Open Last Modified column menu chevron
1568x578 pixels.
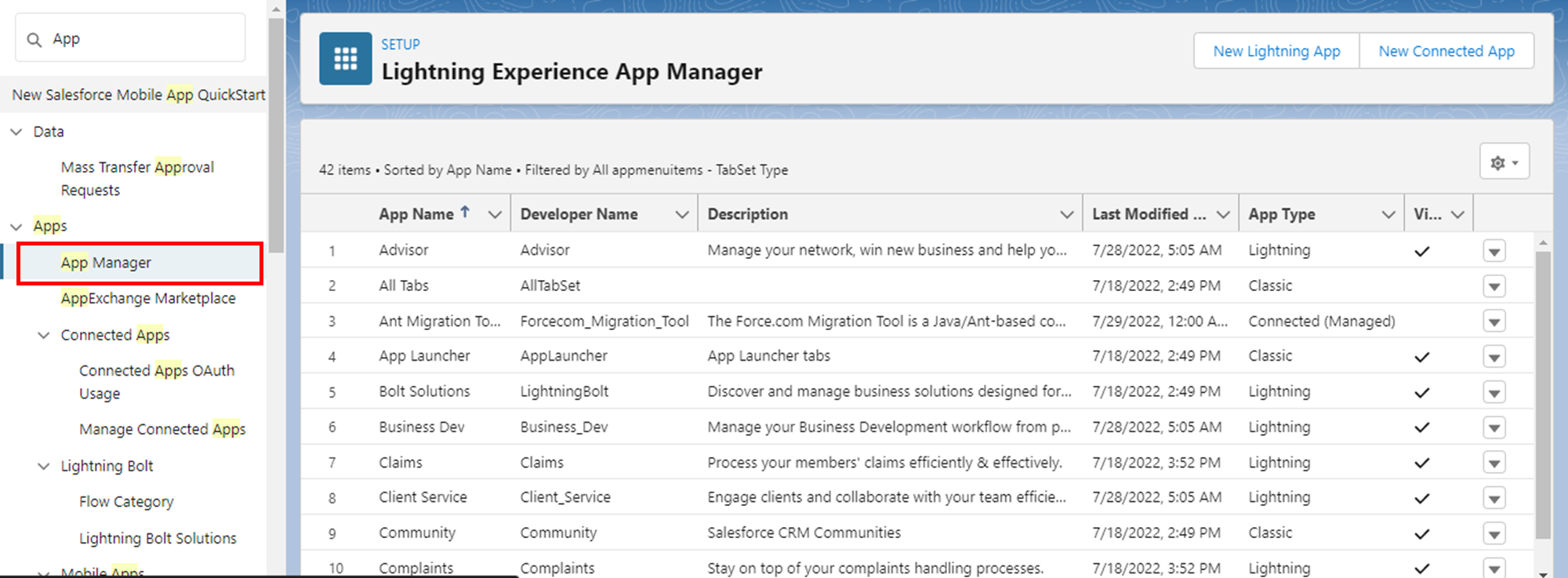1222,215
